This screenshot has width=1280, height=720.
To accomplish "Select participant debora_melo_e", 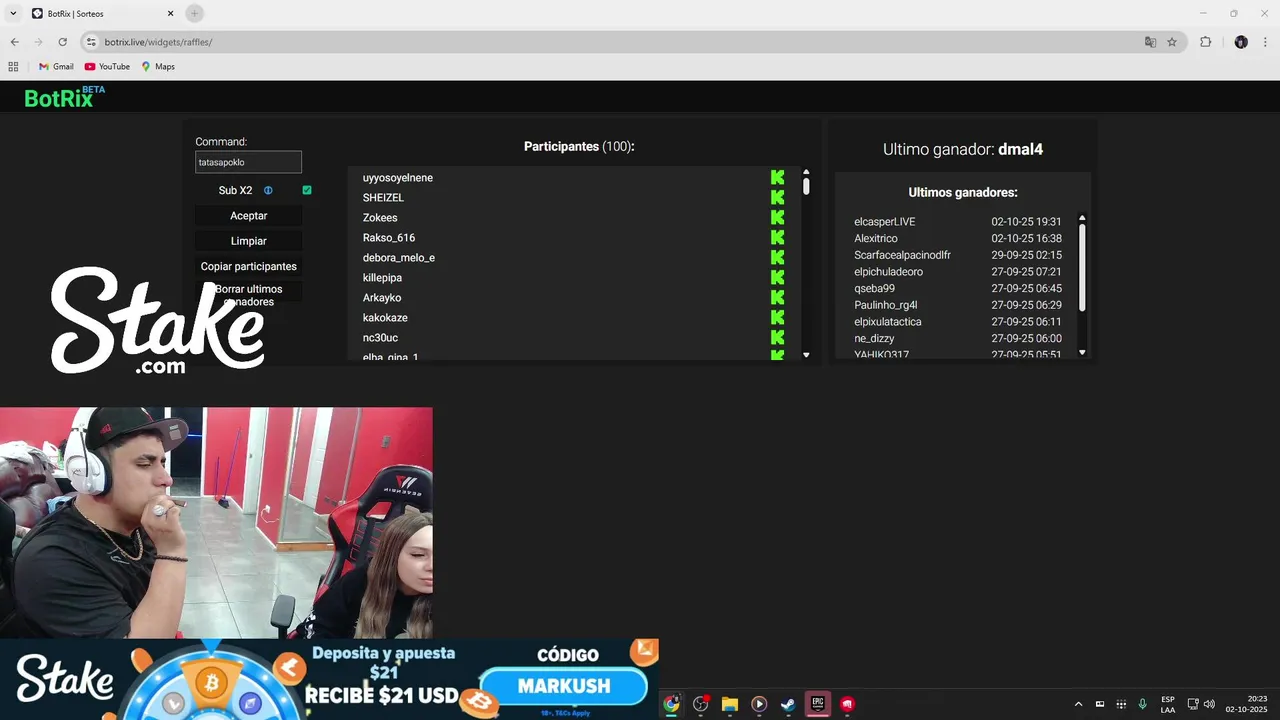I will pos(399,258).
